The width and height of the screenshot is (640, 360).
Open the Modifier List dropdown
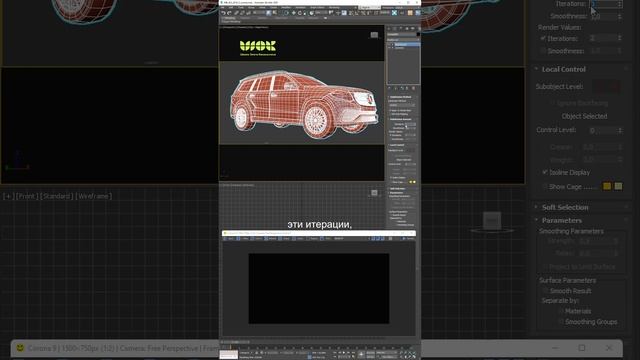pyautogui.click(x=403, y=40)
